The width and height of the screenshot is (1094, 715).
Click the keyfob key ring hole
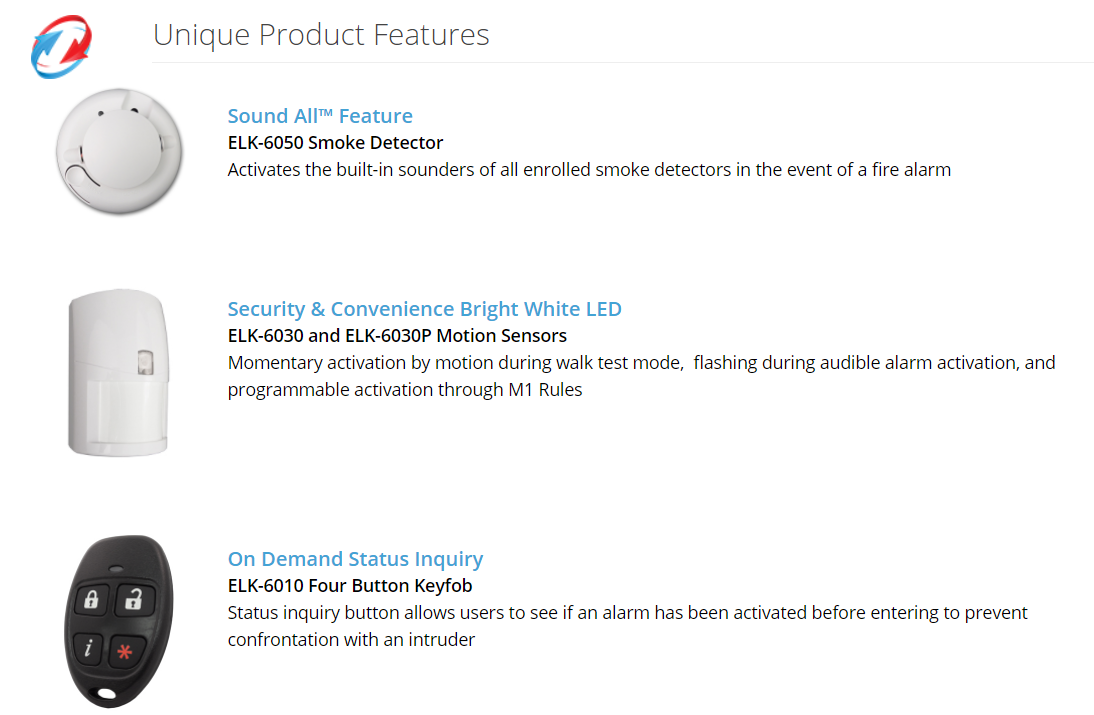tap(107, 693)
